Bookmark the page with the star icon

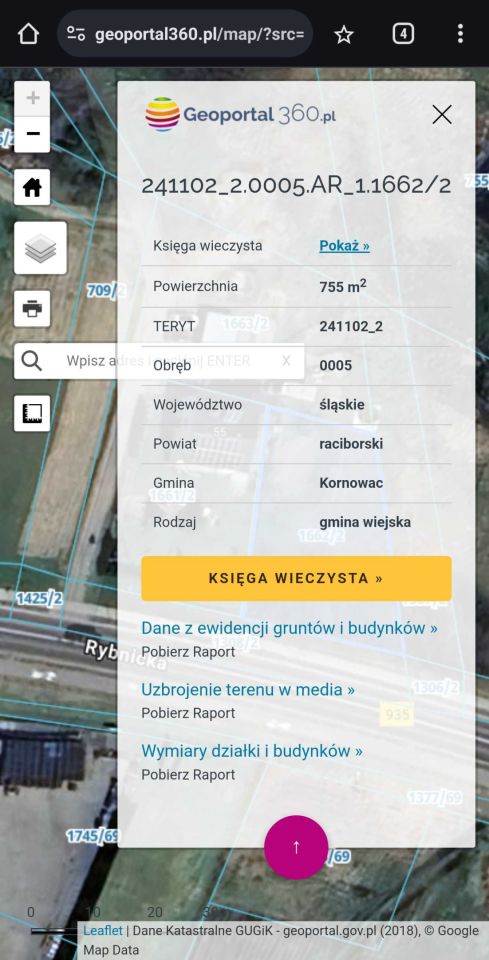344,34
